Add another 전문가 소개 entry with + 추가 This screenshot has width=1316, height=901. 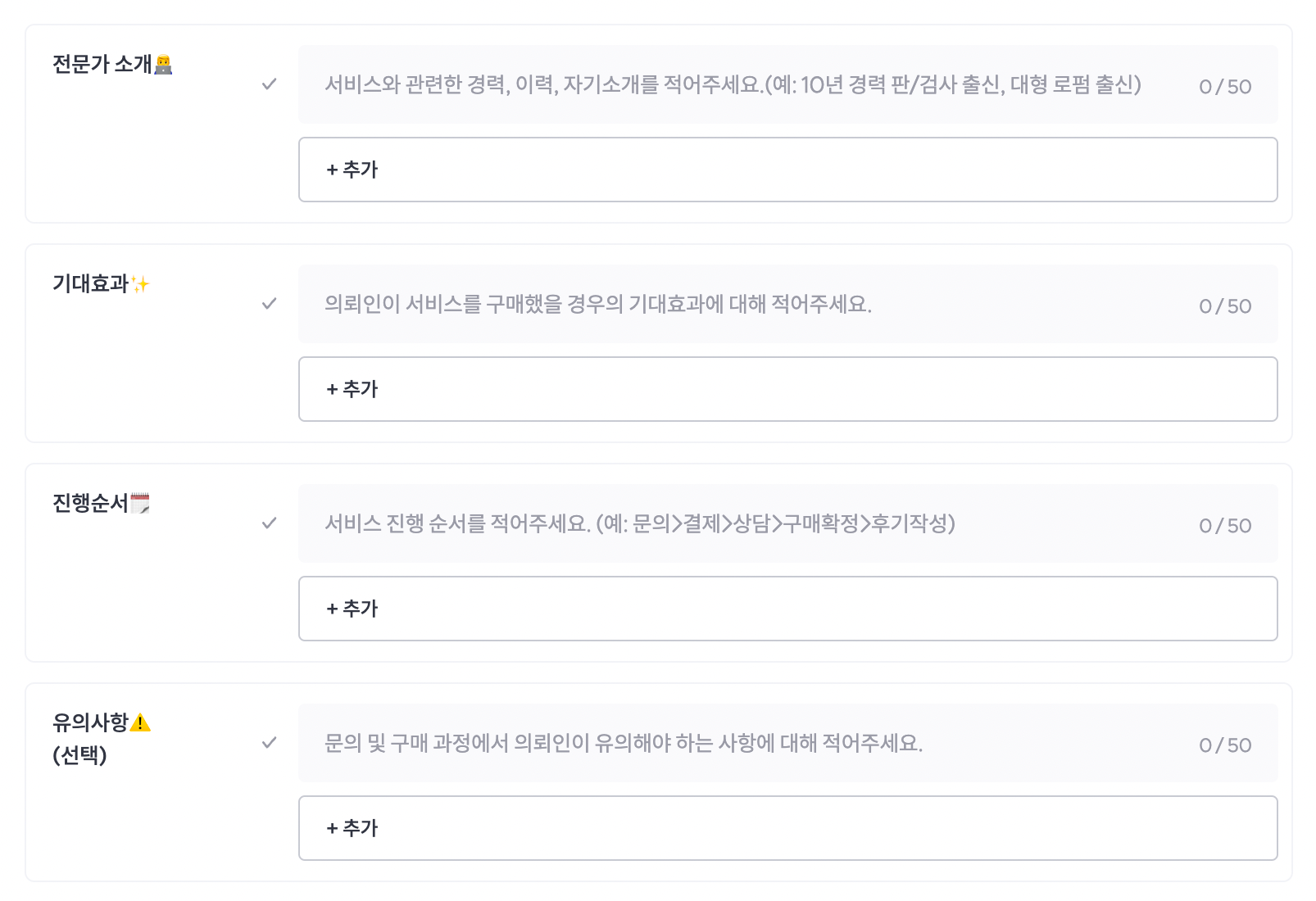click(787, 170)
